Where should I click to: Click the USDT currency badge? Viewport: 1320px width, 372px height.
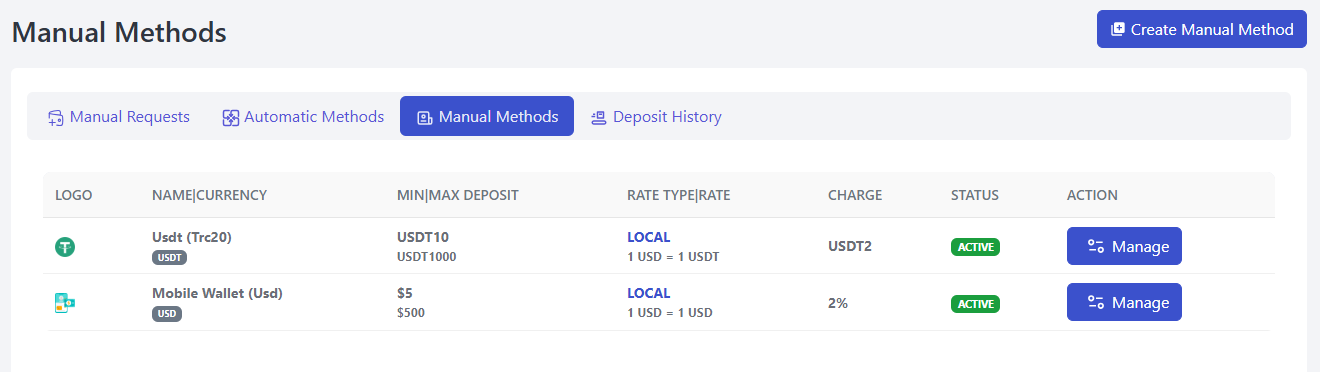(169, 257)
